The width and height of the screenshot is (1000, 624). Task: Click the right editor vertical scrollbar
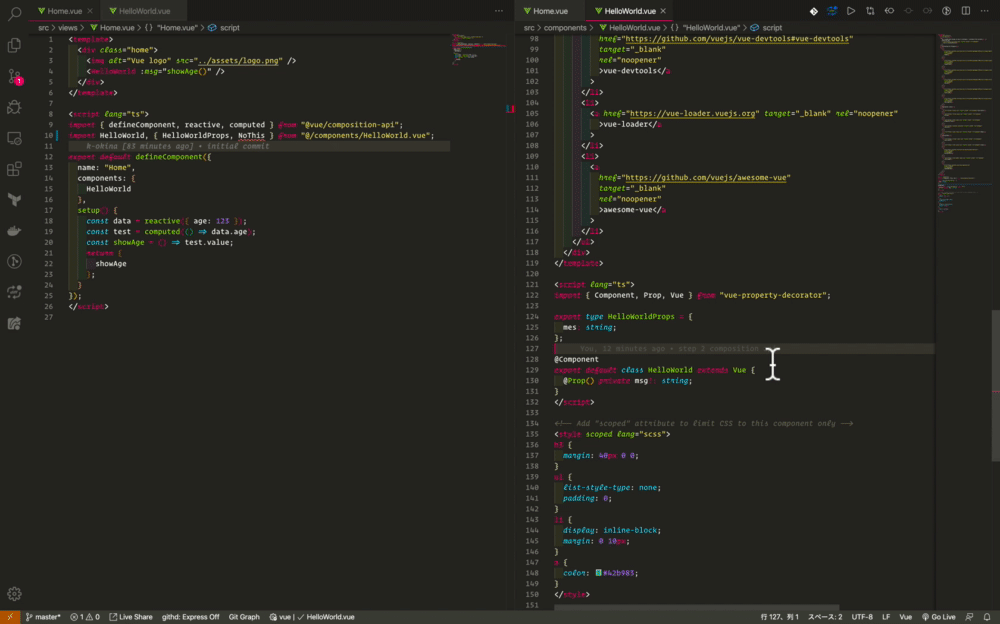[996, 385]
